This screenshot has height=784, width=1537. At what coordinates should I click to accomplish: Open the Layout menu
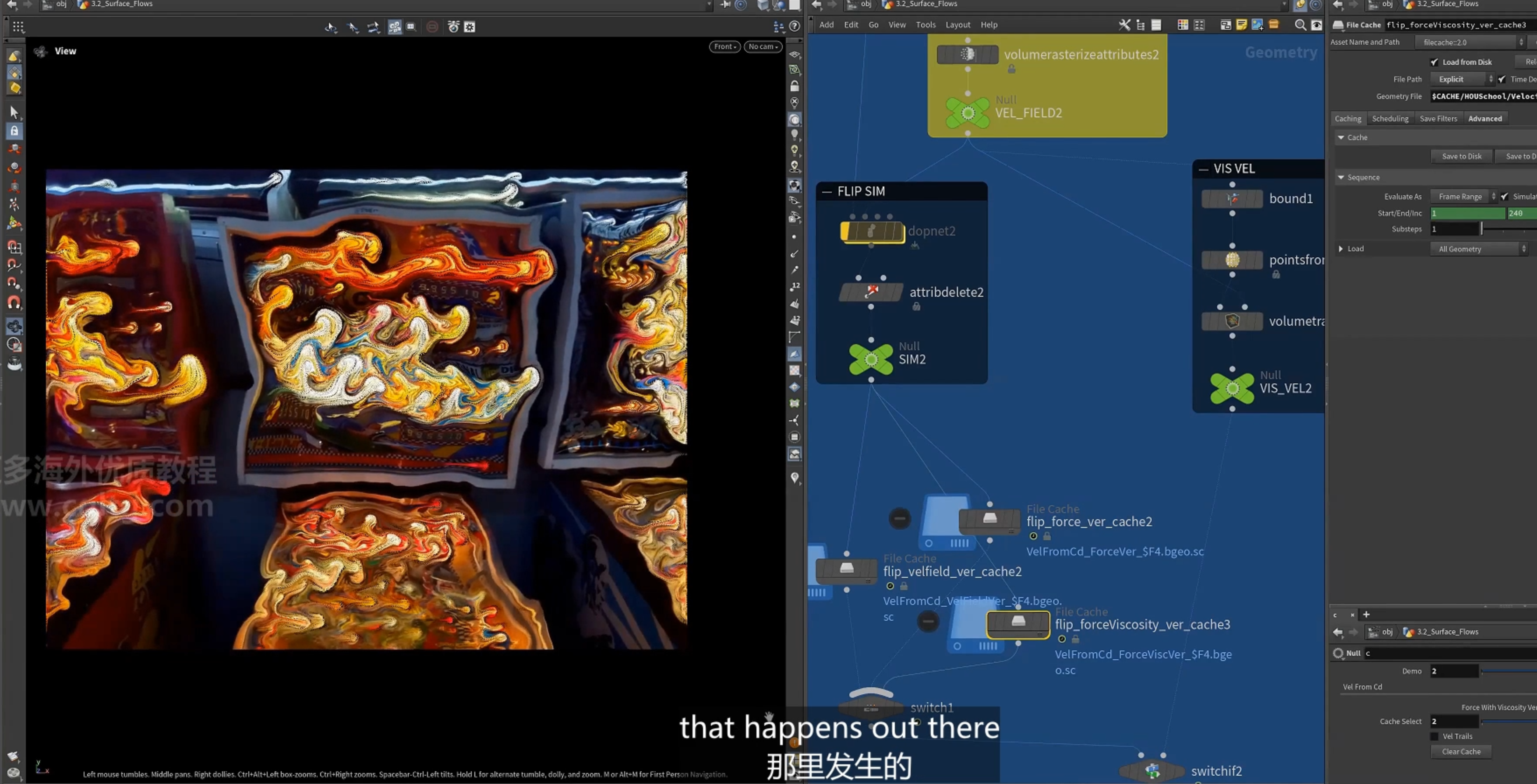point(958,25)
